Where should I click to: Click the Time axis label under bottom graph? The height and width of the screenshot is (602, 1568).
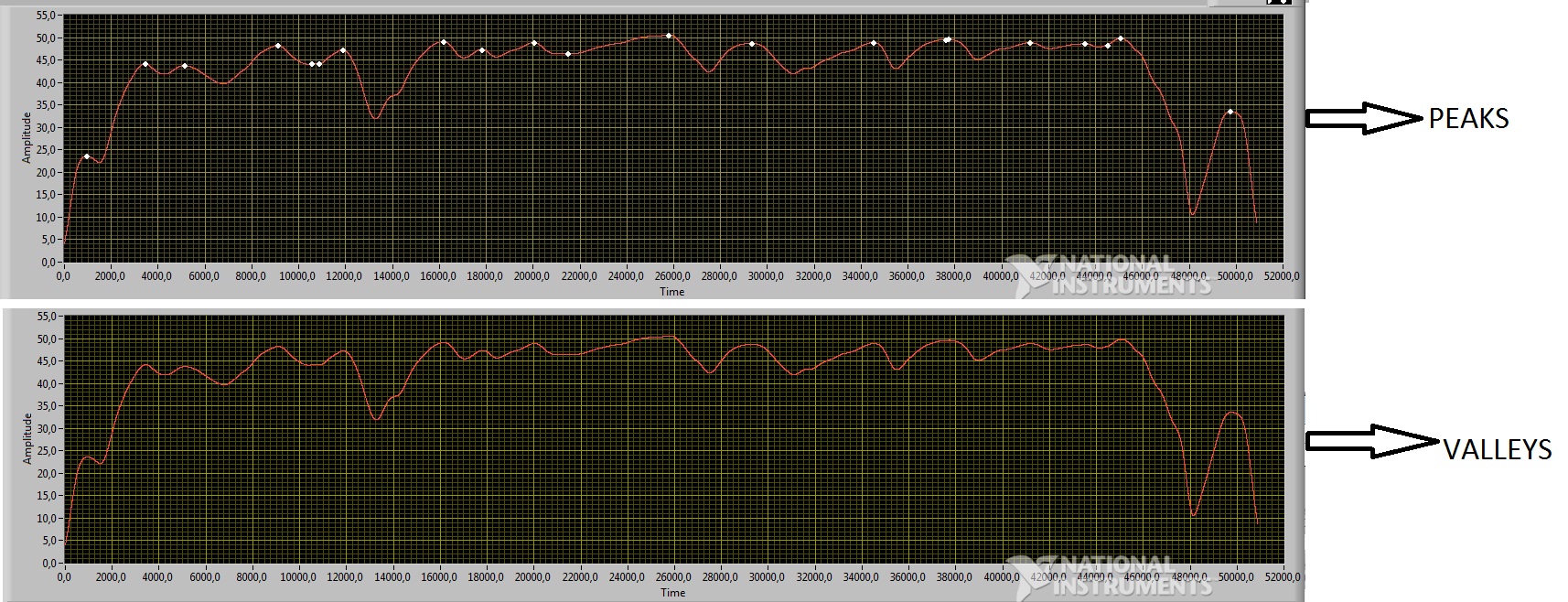coord(672,592)
